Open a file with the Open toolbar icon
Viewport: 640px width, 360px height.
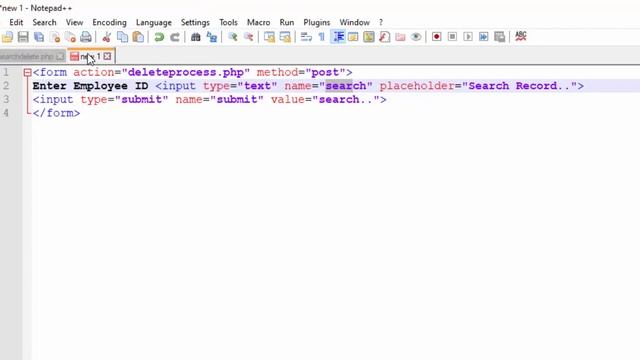[7, 37]
